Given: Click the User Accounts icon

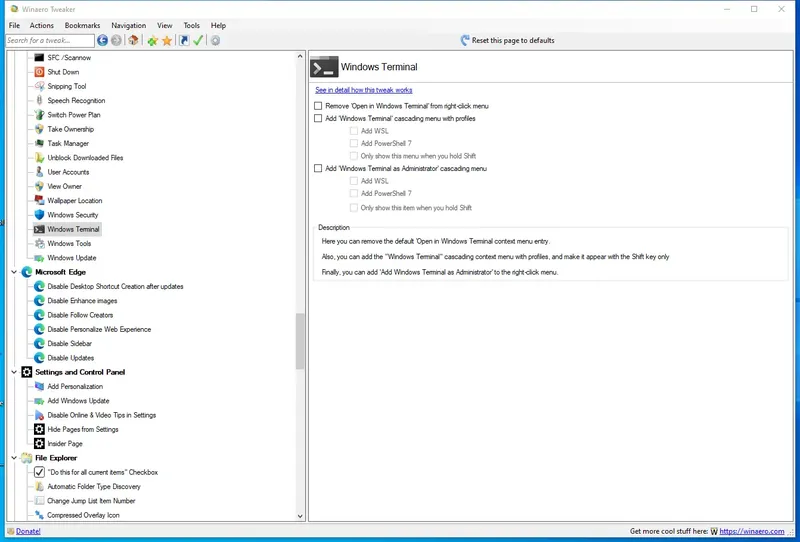Looking at the screenshot, I should point(39,172).
